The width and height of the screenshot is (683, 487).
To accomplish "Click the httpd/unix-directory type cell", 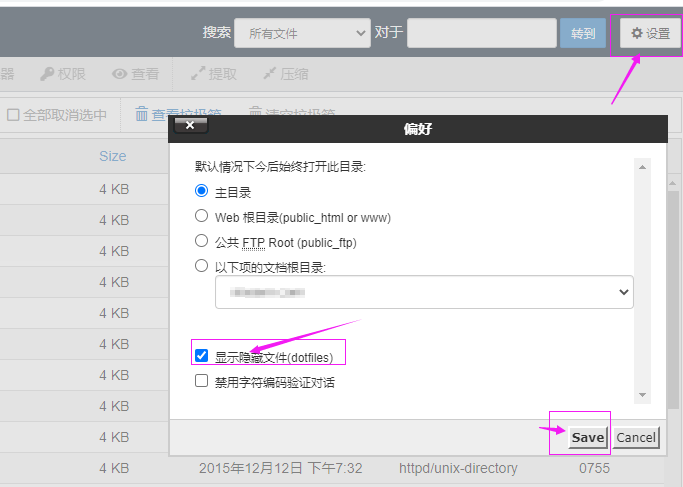I will tap(458, 468).
